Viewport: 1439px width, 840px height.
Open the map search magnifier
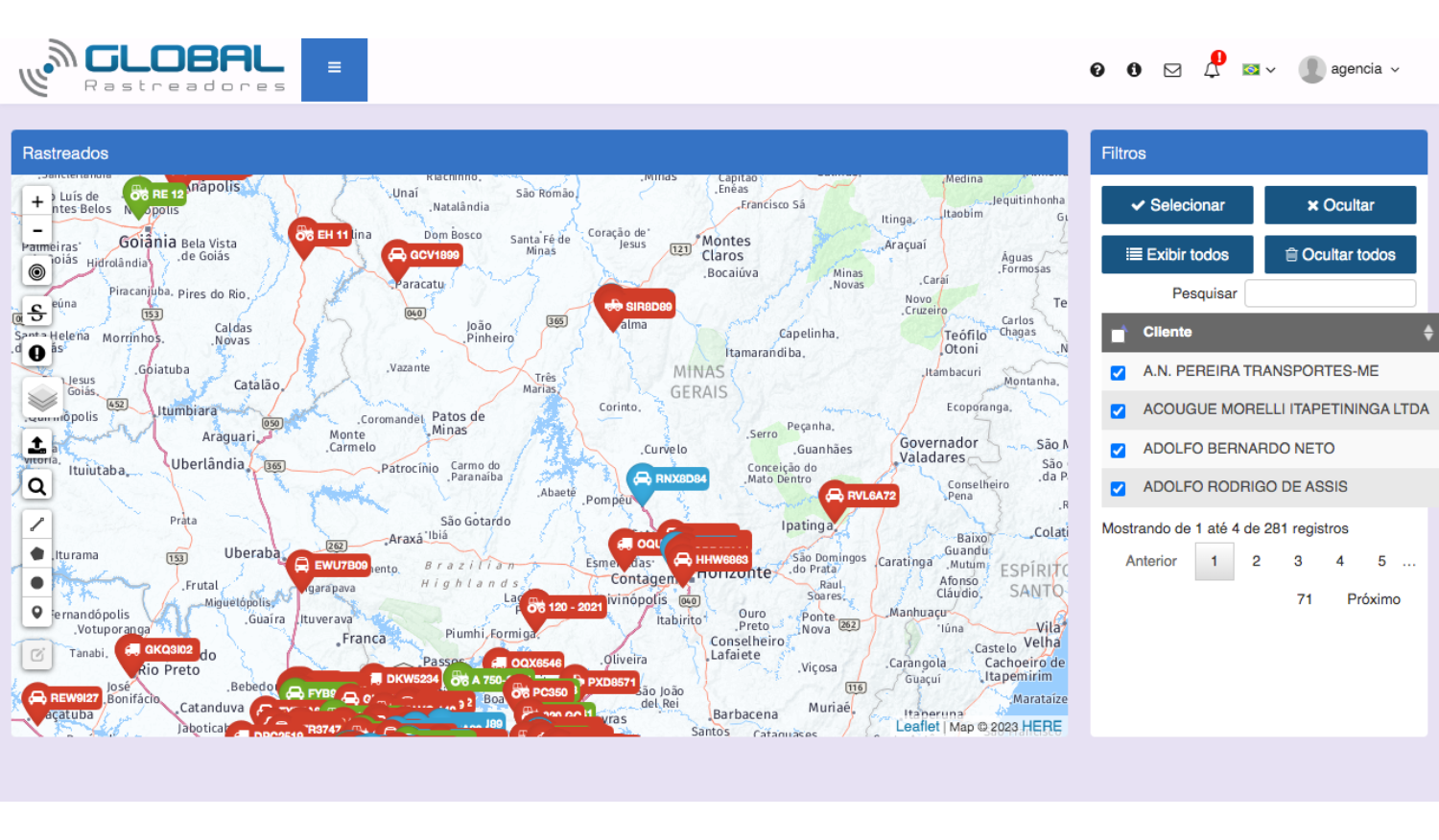point(36,486)
